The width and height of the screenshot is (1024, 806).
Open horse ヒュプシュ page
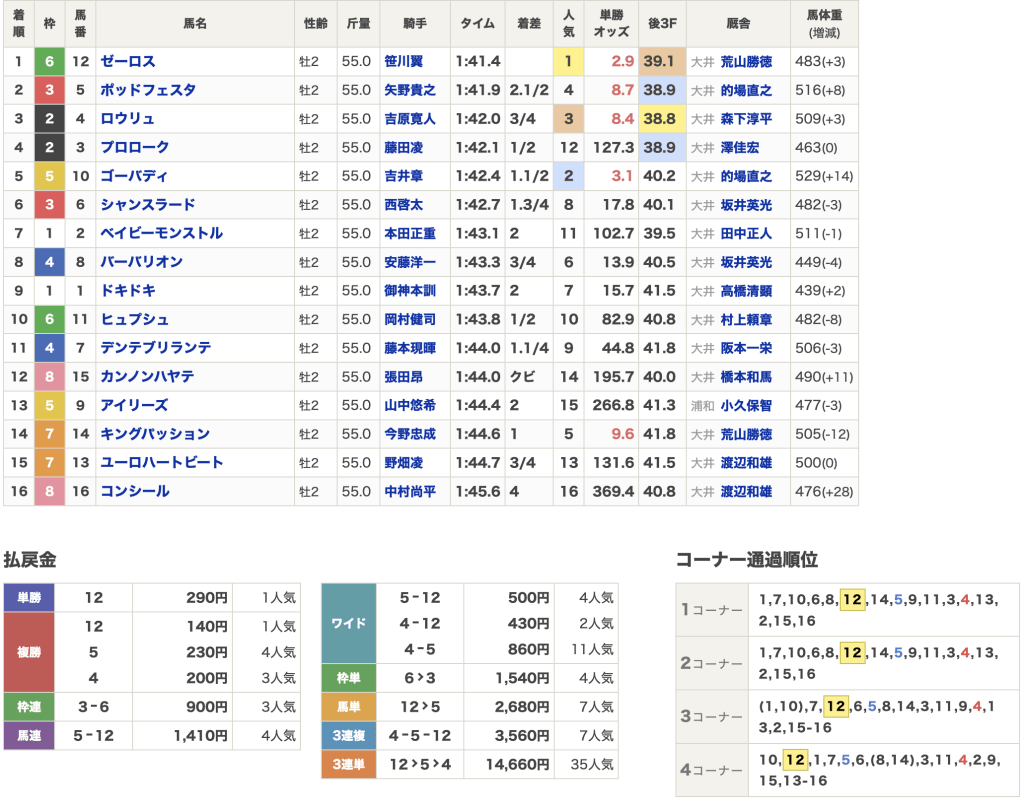pos(135,319)
